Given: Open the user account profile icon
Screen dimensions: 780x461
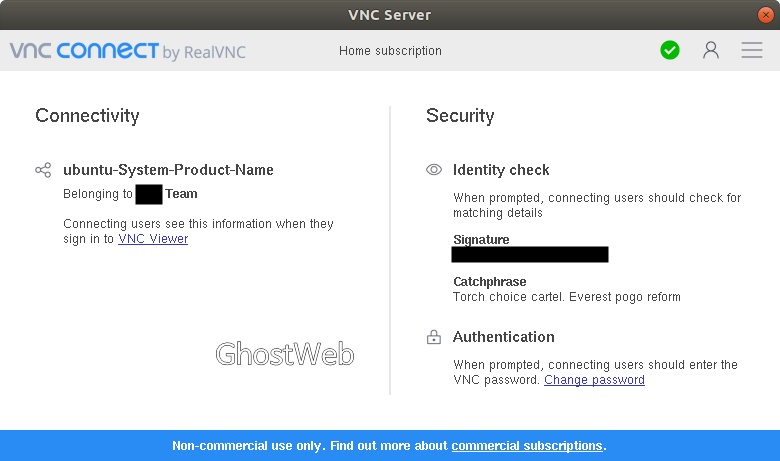Looking at the screenshot, I should tap(711, 50).
